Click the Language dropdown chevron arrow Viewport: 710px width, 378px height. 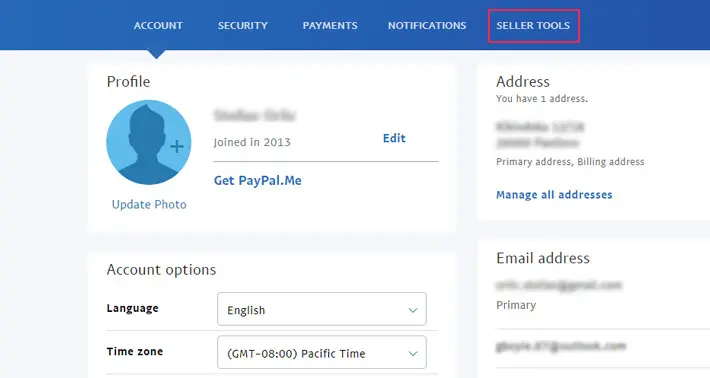tap(413, 311)
